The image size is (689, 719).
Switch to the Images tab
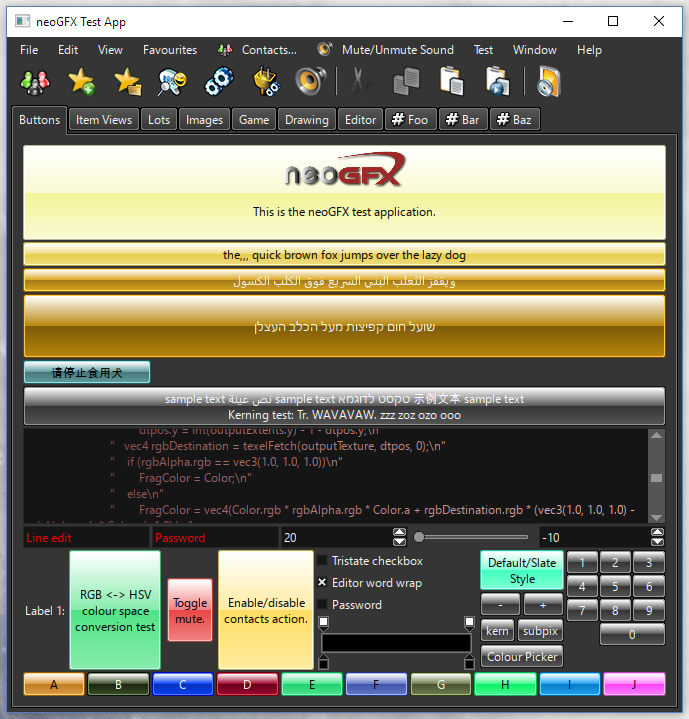[204, 120]
